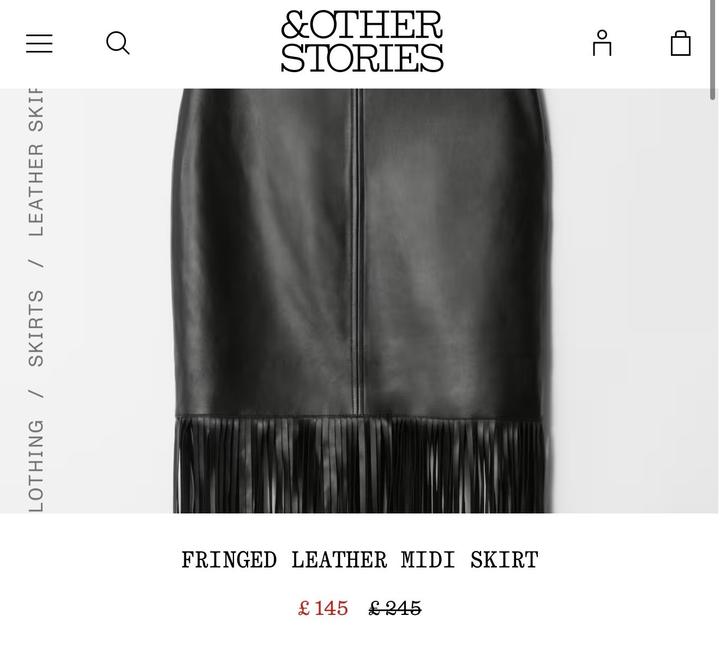View the shopping bag

point(681,43)
